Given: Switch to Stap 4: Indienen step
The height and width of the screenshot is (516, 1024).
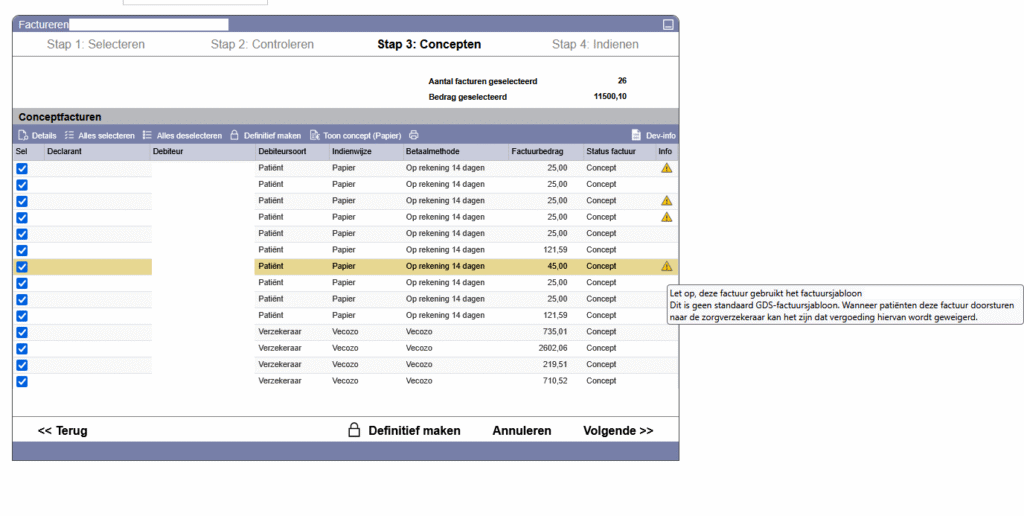Looking at the screenshot, I should (595, 44).
